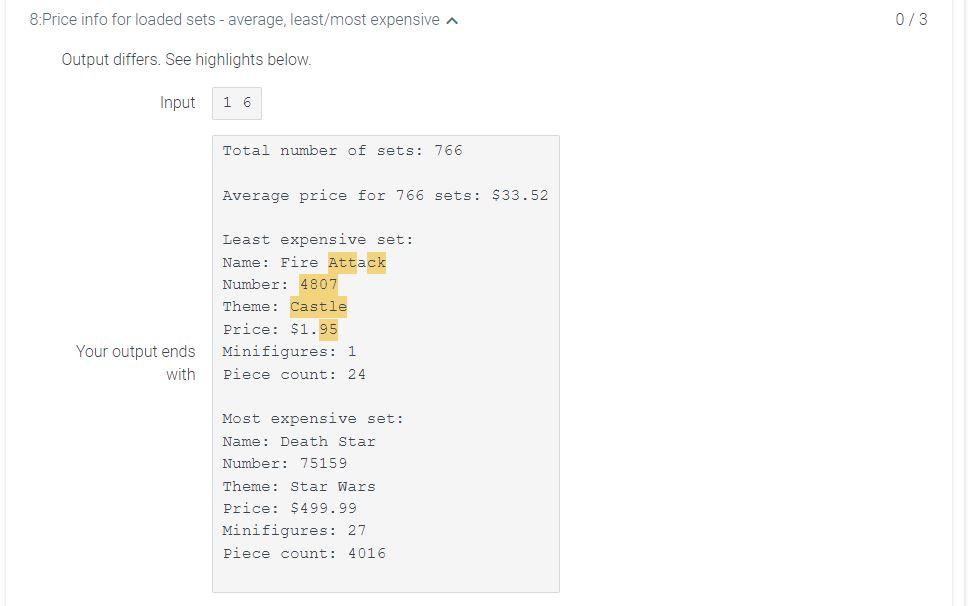Click the highlighted set number '4807'

pos(318,284)
